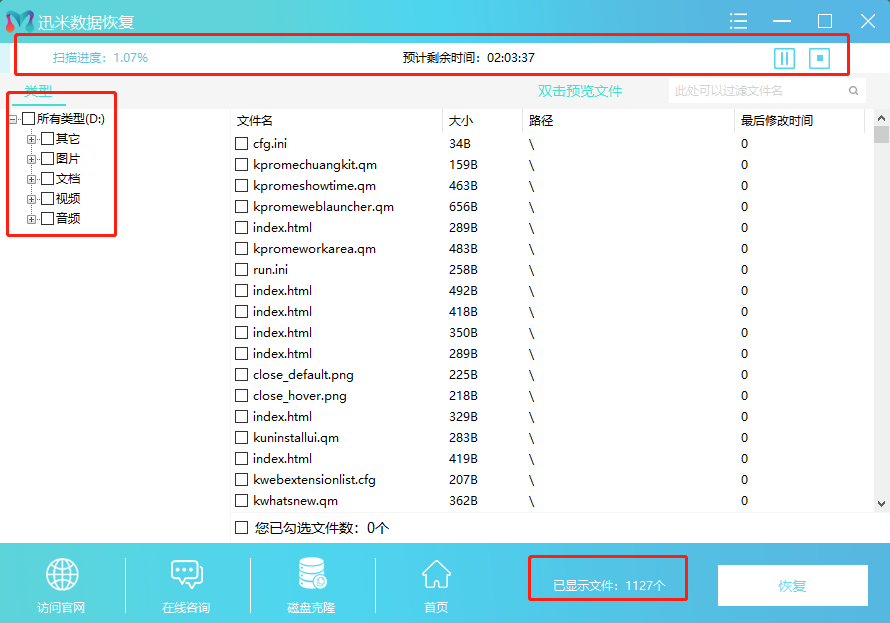This screenshot has height=623, width=890.
Task: Stop the scan with the stop icon
Action: pyautogui.click(x=819, y=58)
